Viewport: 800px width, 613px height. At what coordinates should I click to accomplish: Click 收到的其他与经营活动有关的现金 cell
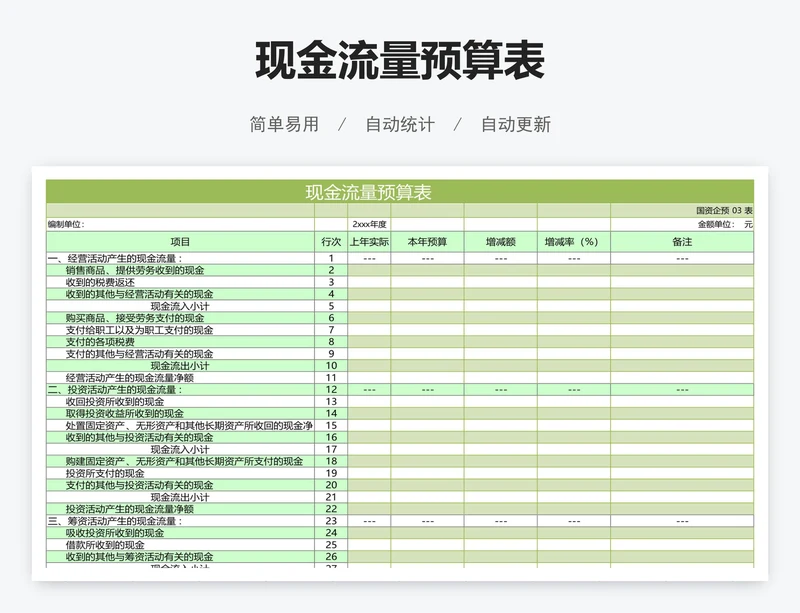click(x=180, y=294)
